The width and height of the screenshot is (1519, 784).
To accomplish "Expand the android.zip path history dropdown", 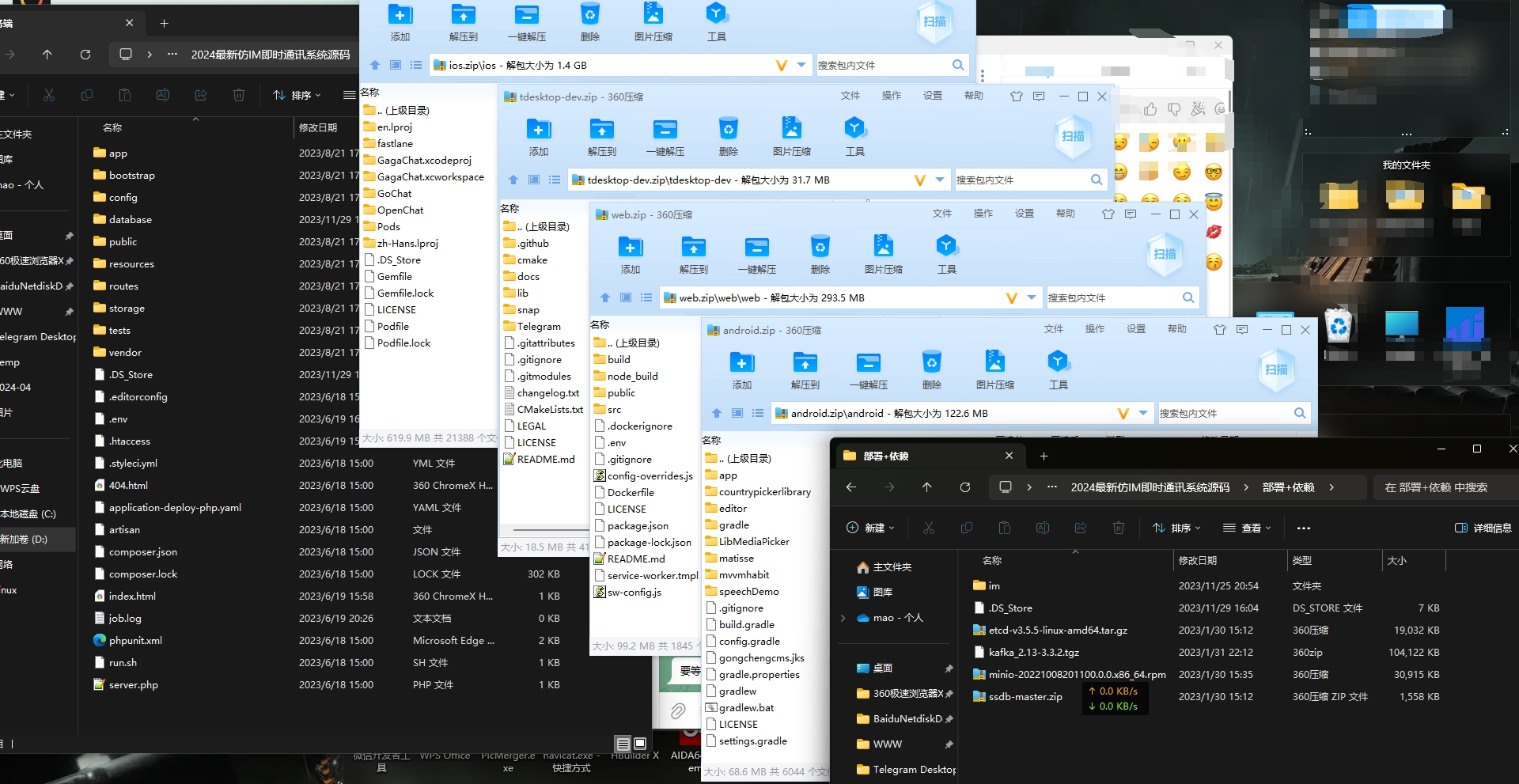I will click(x=1143, y=413).
